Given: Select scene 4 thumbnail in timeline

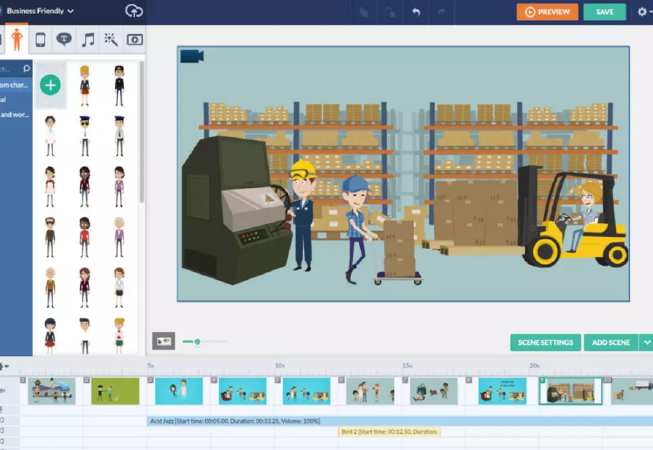Looking at the screenshot, I should pyautogui.click(x=243, y=391).
